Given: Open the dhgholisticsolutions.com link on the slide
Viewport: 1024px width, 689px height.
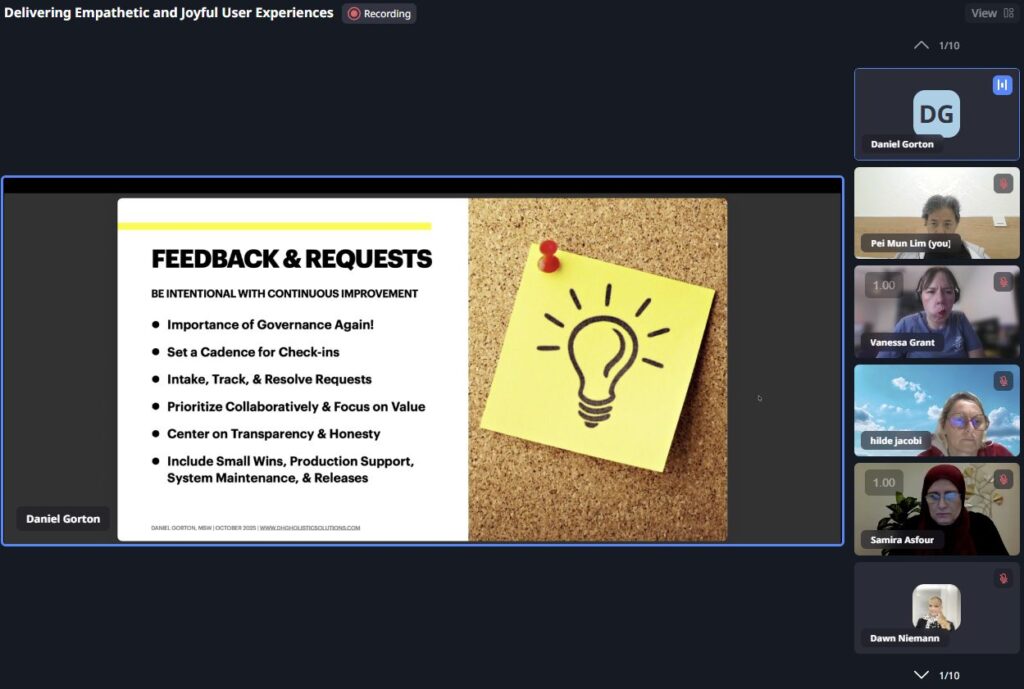Looking at the screenshot, I should [x=309, y=528].
